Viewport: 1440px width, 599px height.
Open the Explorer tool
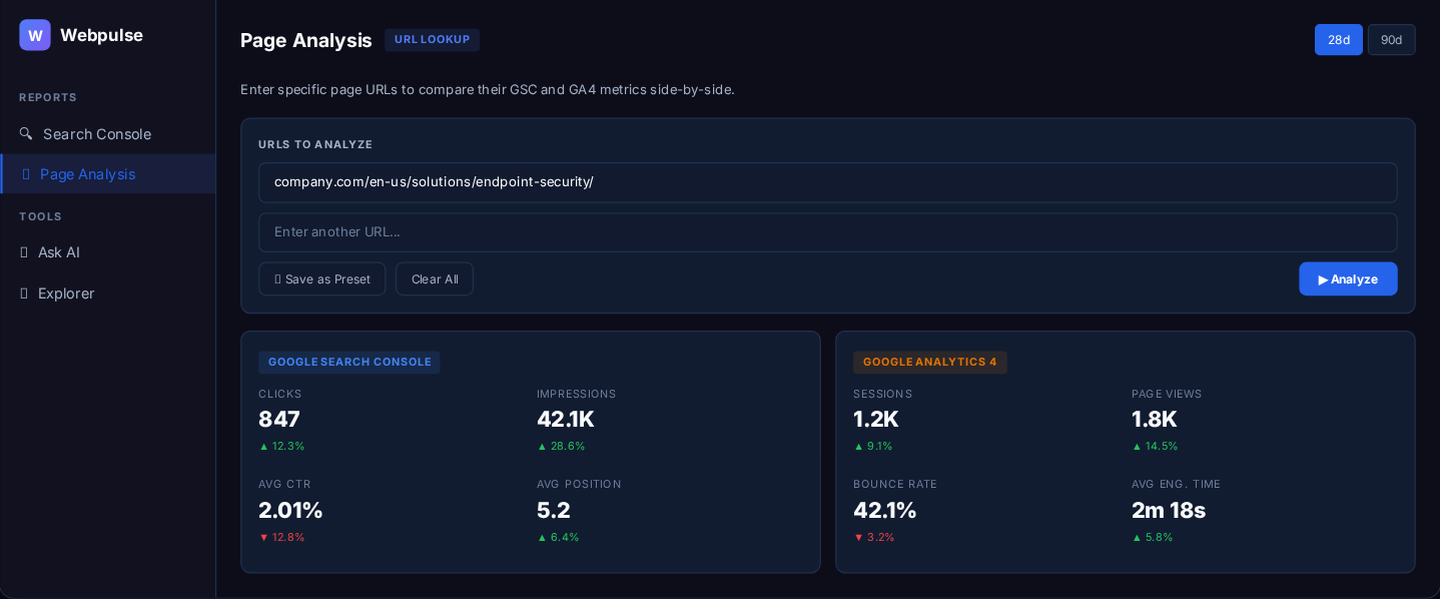pos(108,294)
